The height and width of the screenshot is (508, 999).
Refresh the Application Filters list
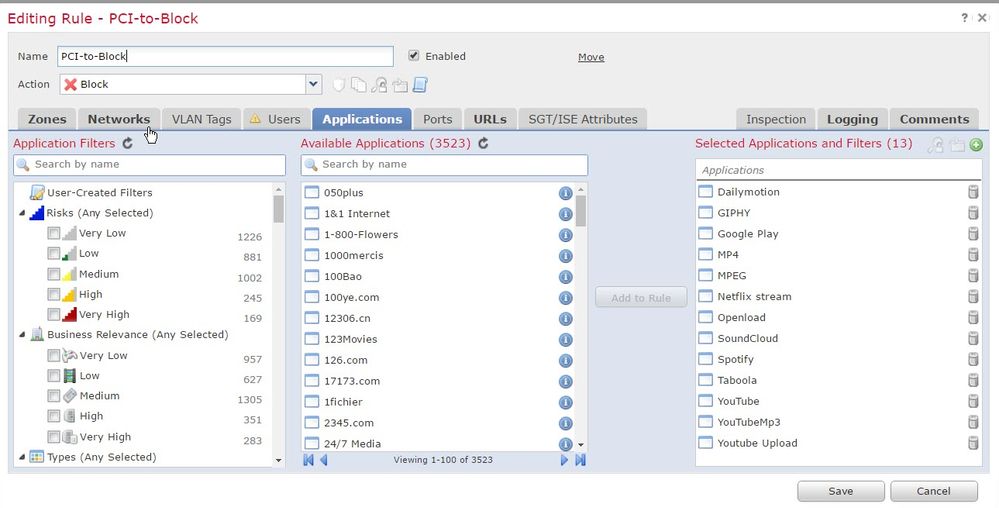[127, 143]
